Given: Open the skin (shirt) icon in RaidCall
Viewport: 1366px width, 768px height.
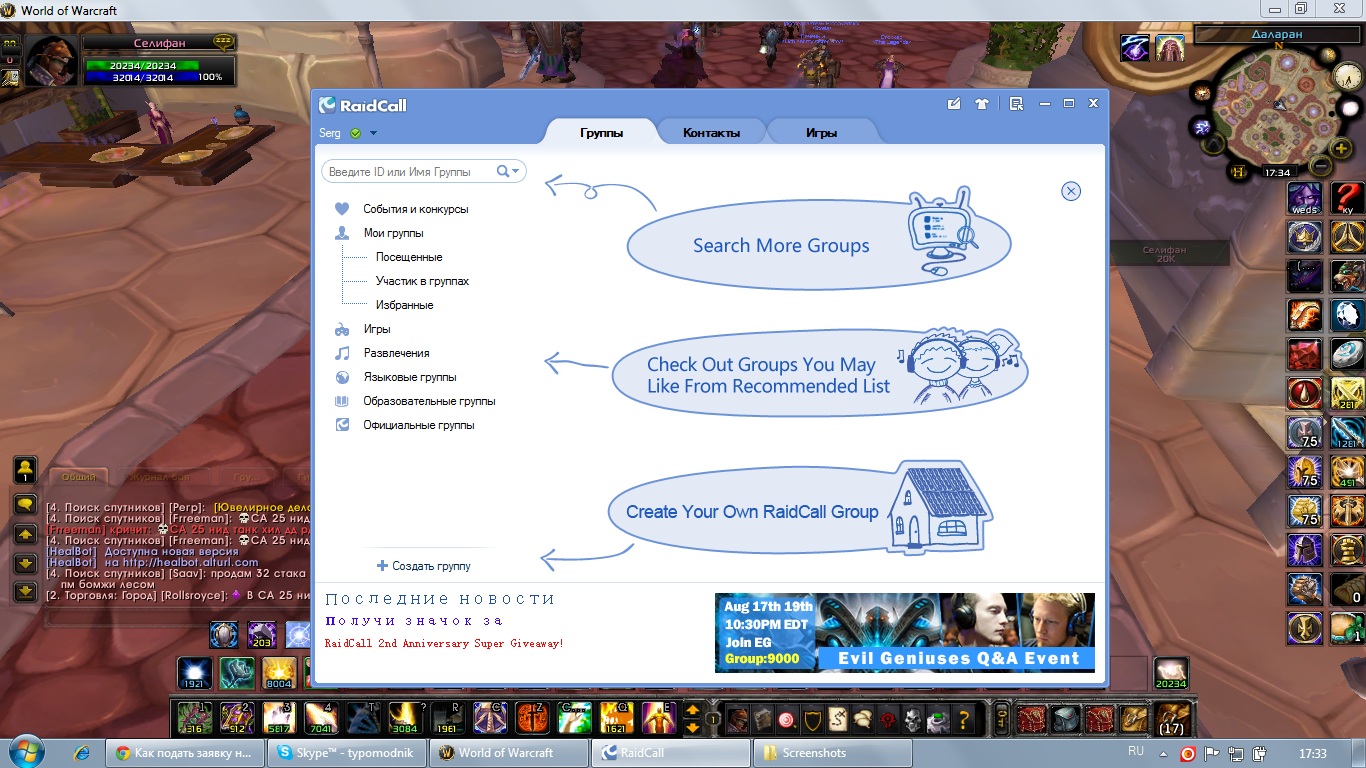Looking at the screenshot, I should tap(981, 103).
